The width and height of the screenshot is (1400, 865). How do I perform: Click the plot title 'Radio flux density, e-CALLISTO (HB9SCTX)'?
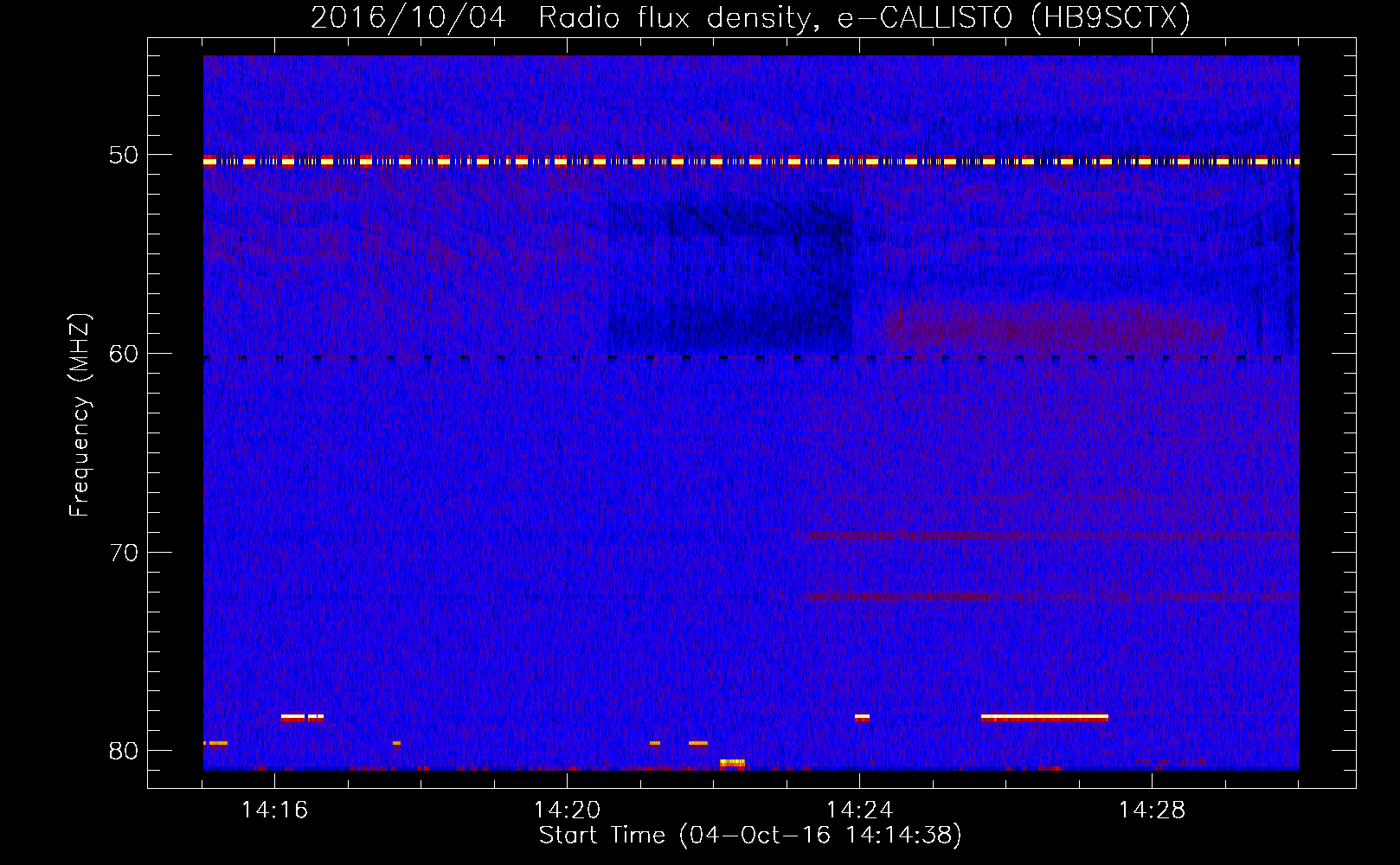coord(864,17)
